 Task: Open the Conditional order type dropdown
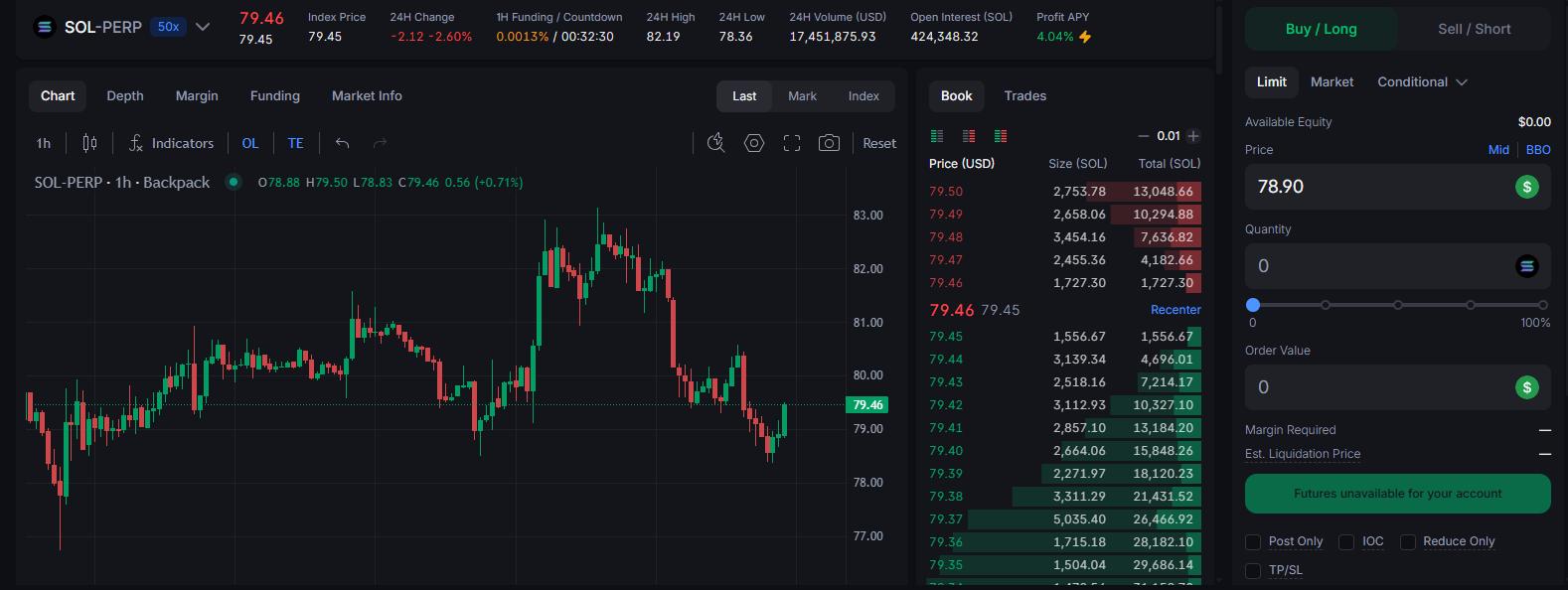tap(1422, 82)
